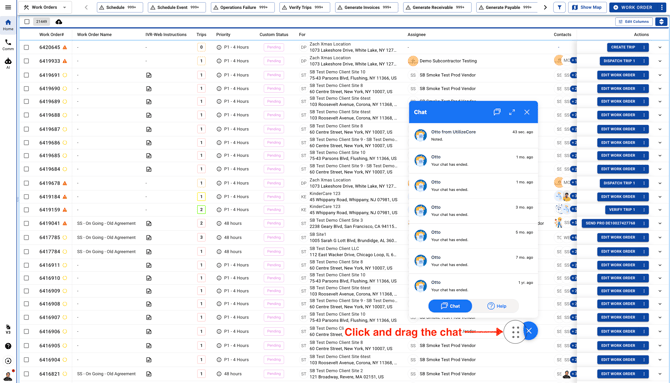The image size is (670, 383).
Task: Click Dispatch Trip 1 for 6419933
Action: click(x=620, y=61)
